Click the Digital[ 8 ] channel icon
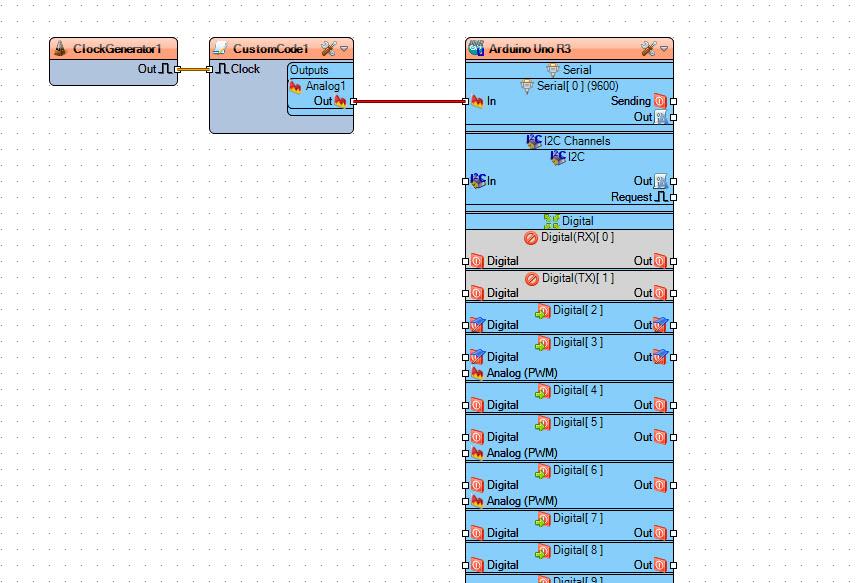 (542, 551)
